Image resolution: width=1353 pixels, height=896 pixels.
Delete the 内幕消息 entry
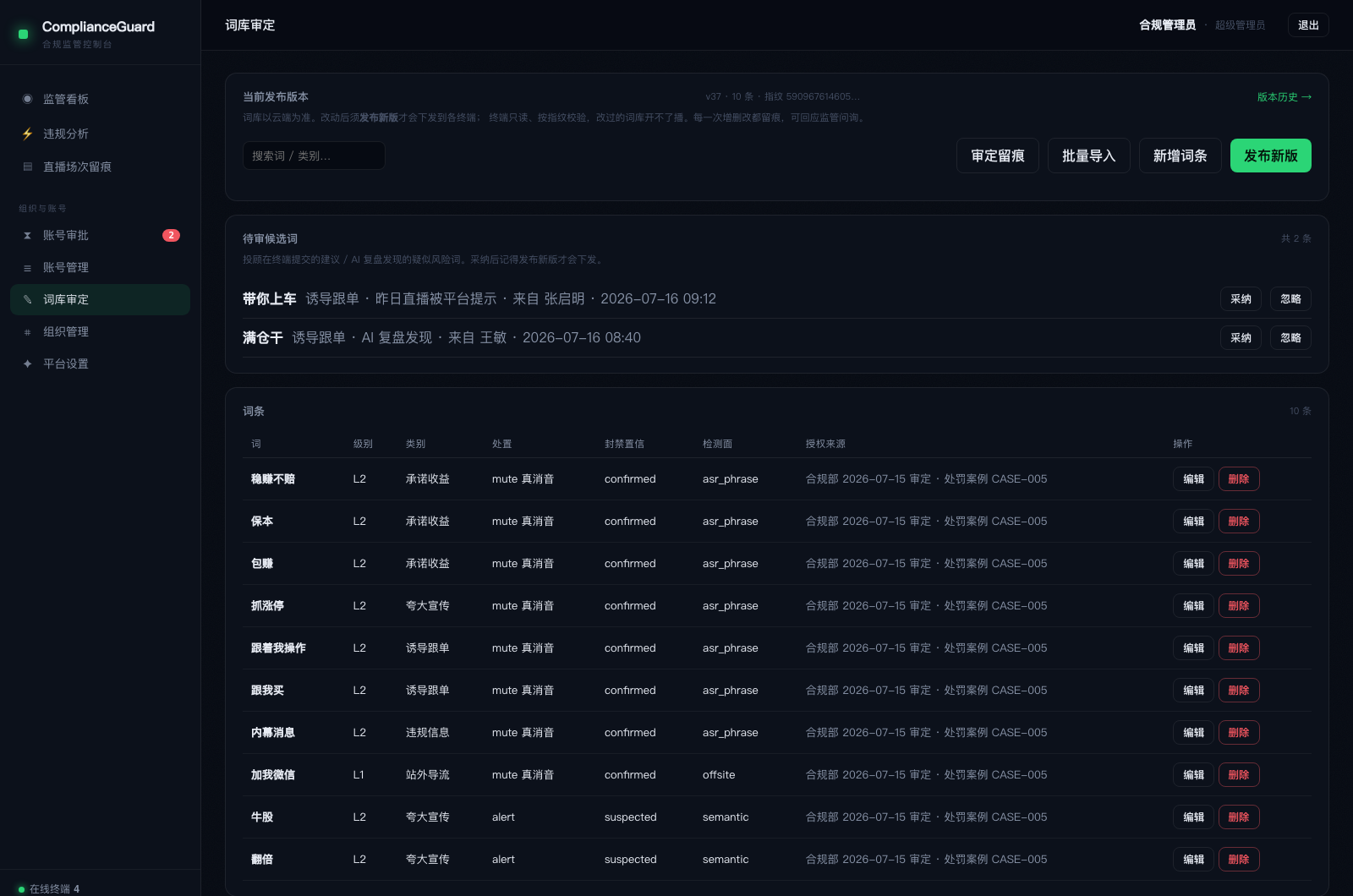[x=1239, y=732]
